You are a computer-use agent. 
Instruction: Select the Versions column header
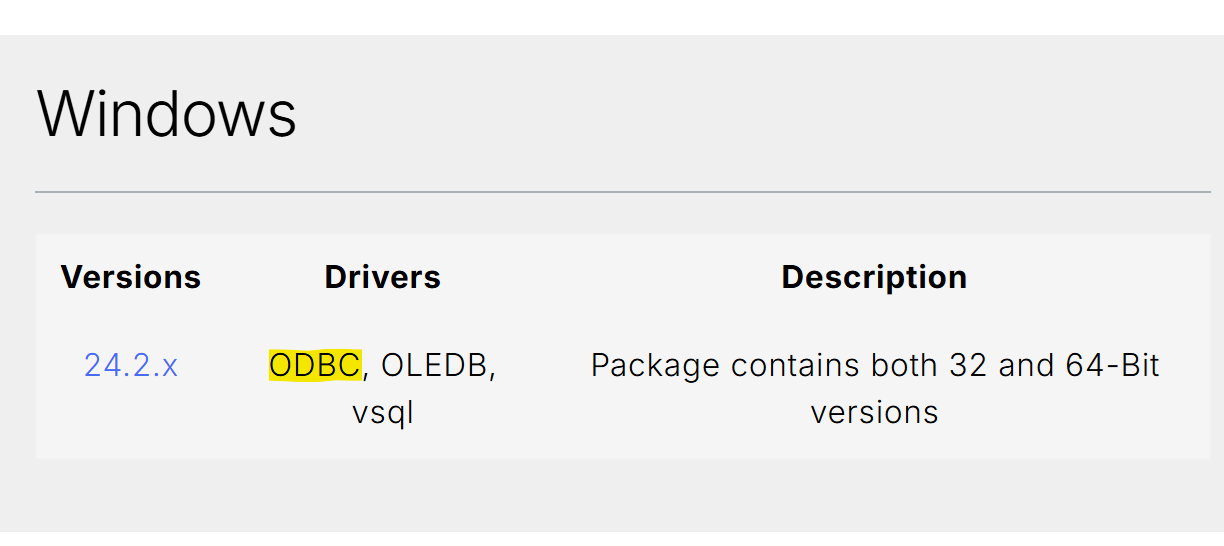coord(131,277)
